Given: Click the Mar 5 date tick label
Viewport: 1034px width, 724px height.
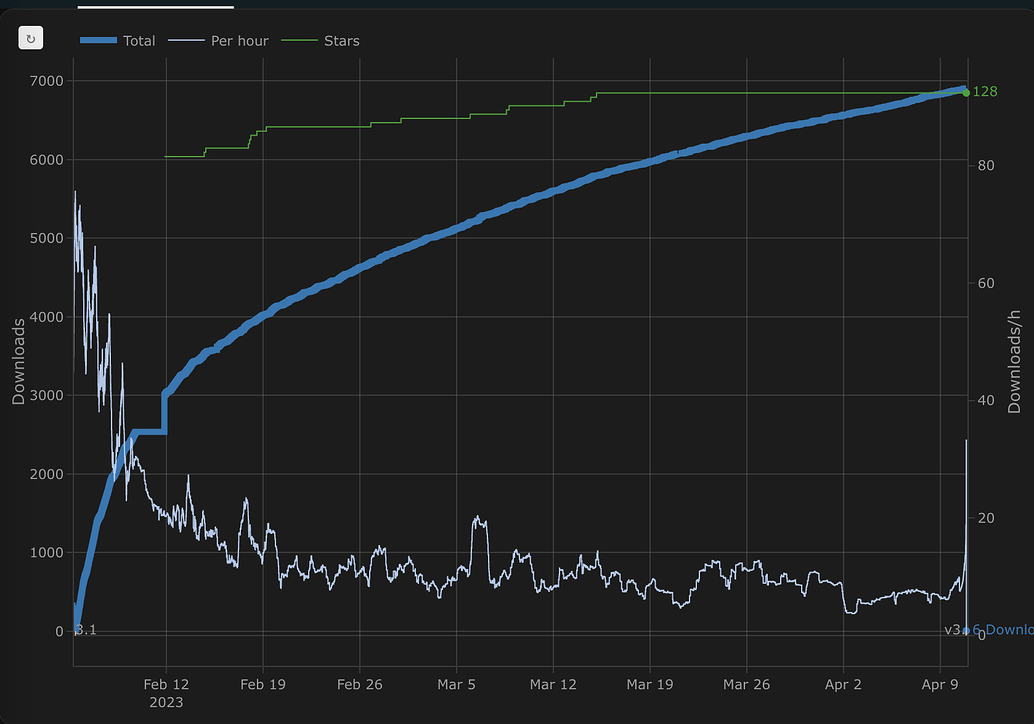Looking at the screenshot, I should pos(456,684).
